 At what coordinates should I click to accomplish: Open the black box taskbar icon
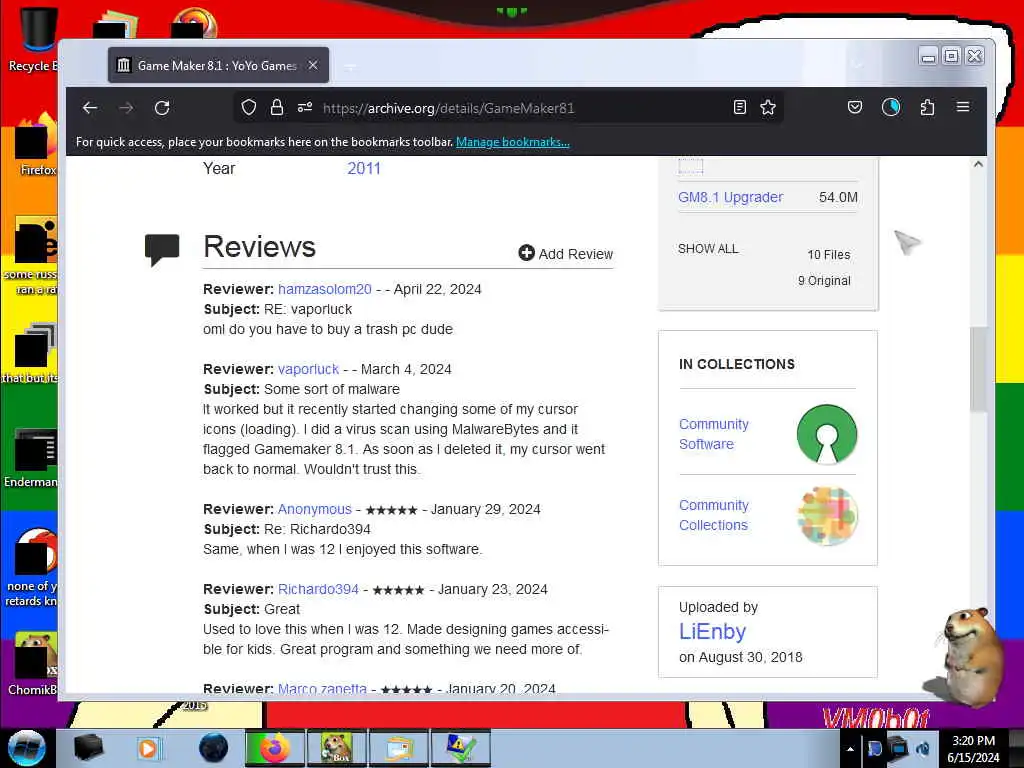coord(88,748)
